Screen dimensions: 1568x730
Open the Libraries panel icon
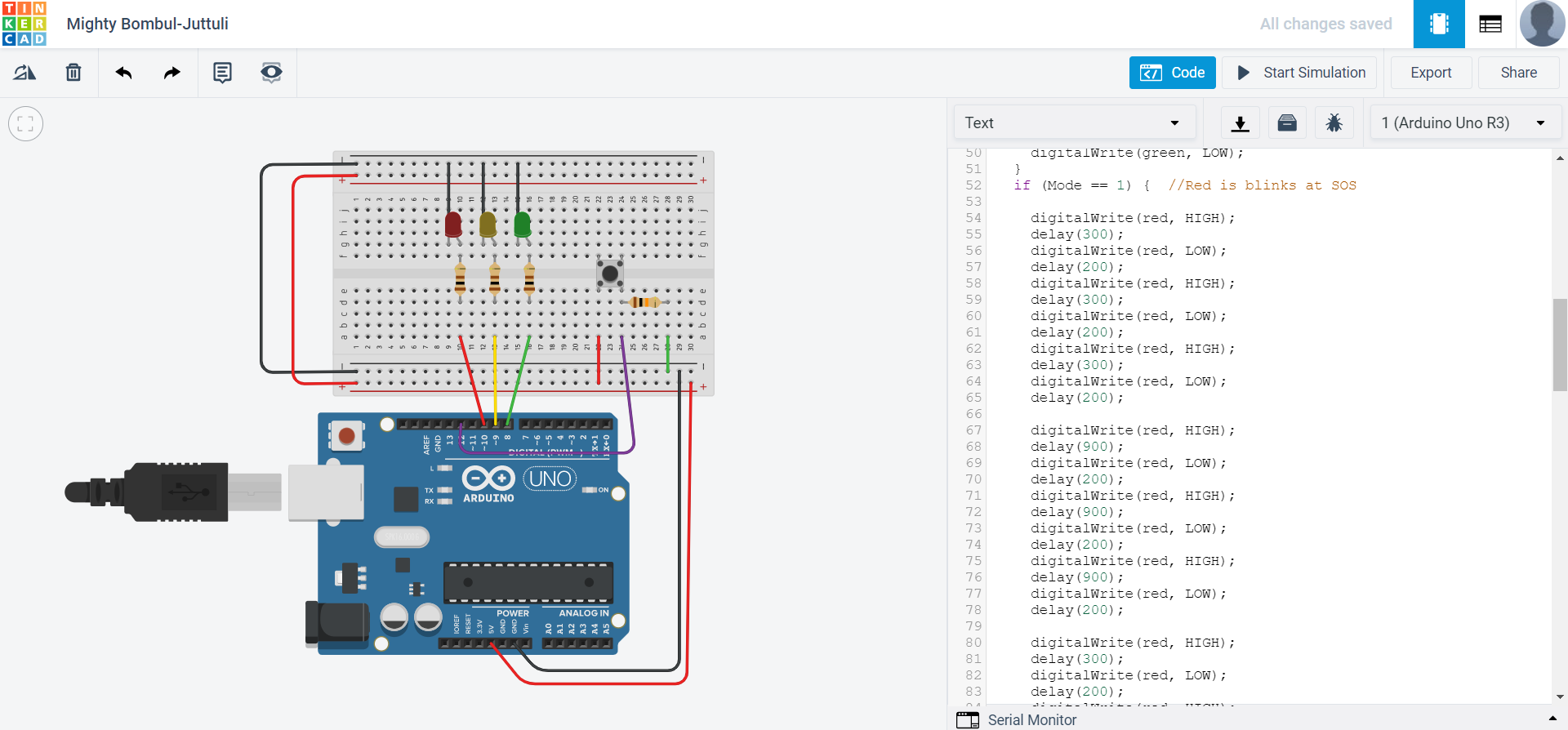point(1287,122)
